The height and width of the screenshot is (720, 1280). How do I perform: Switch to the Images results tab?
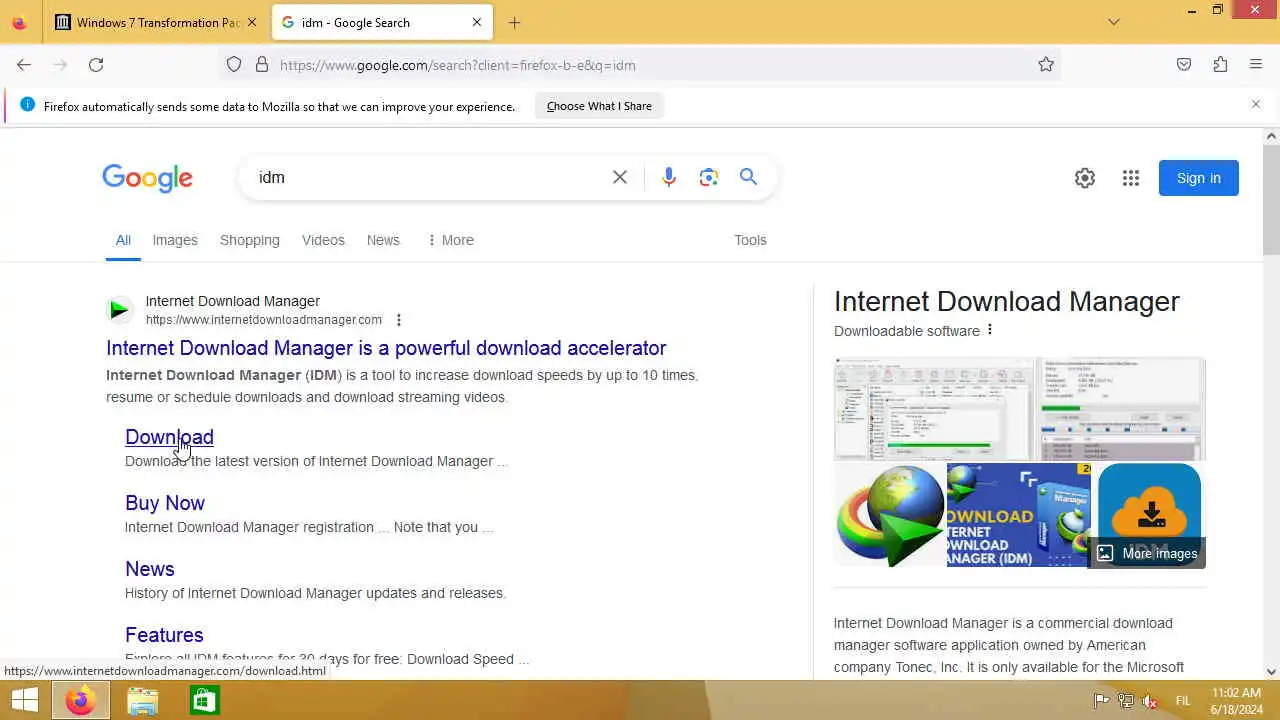point(175,240)
